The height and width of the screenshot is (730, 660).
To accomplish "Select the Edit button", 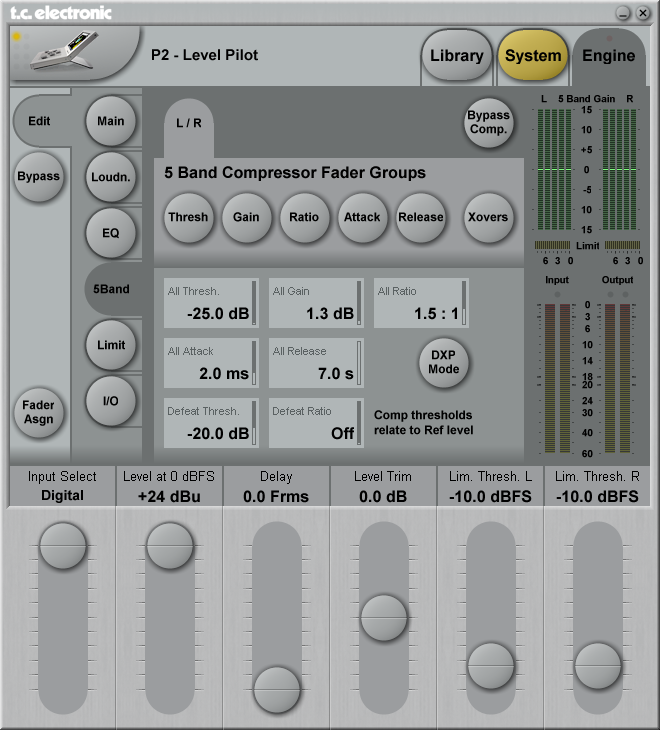I will click(x=40, y=121).
